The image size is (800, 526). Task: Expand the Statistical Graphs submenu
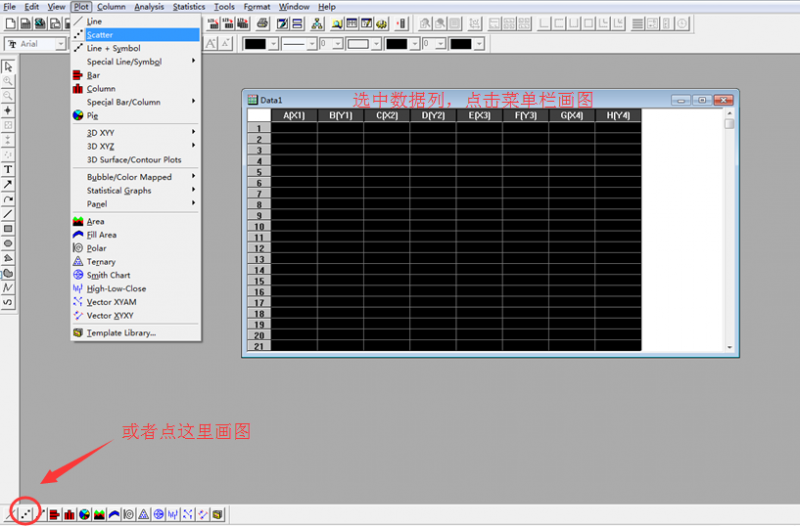(x=135, y=190)
